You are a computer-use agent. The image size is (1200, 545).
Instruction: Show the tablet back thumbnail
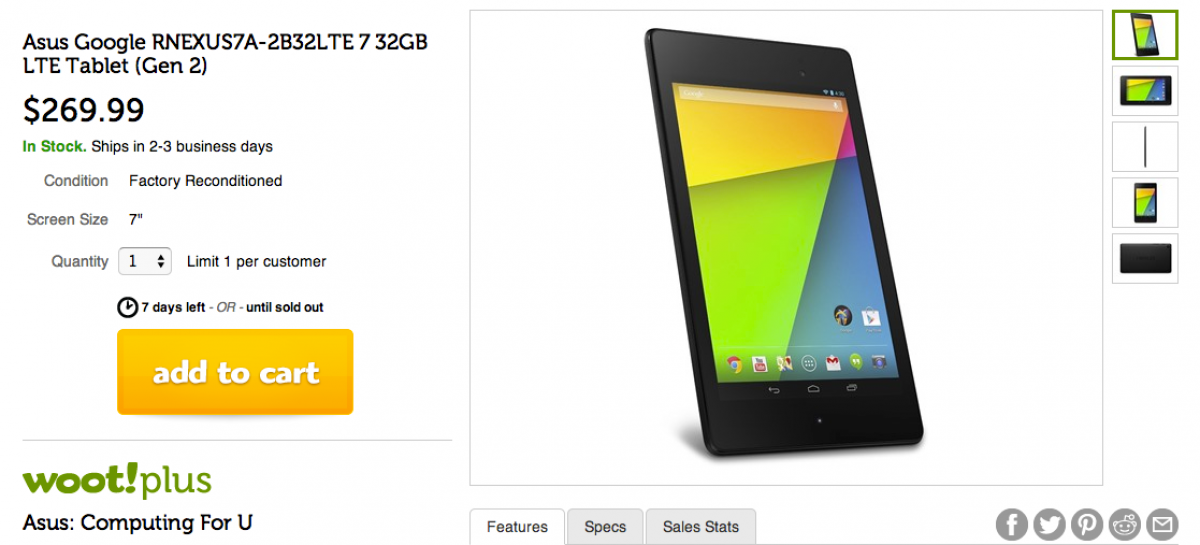pyautogui.click(x=1145, y=259)
